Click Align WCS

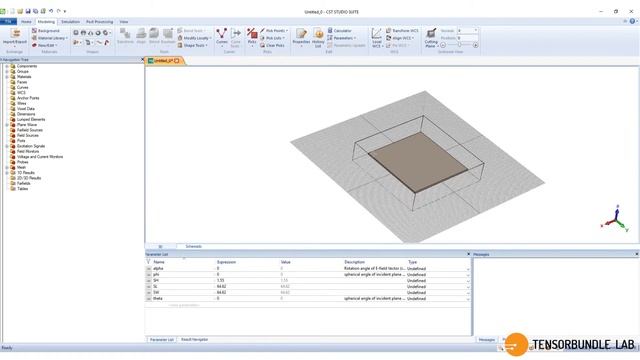tap(400, 38)
